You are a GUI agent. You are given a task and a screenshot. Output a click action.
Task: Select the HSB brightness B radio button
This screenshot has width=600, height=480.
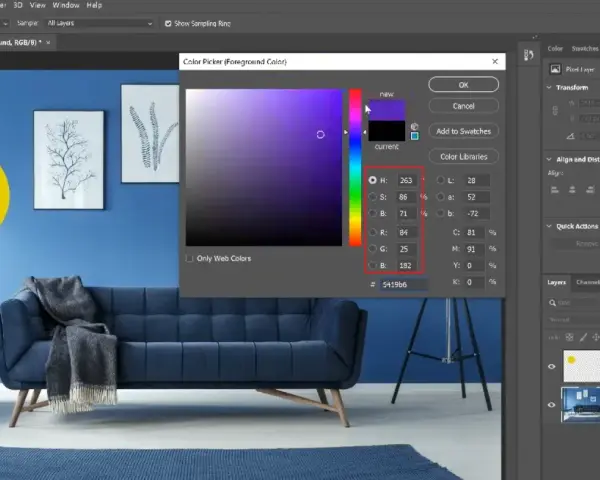pyautogui.click(x=372, y=213)
